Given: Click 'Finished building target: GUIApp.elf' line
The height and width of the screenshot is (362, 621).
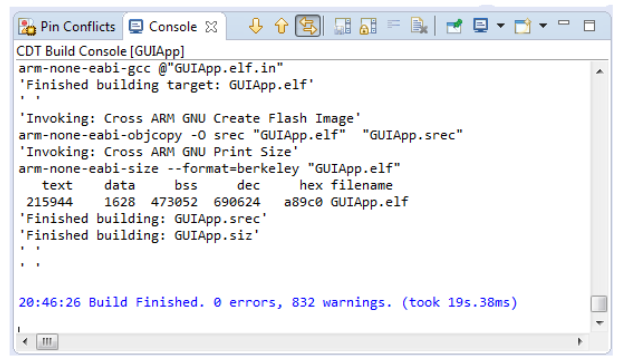Looking at the screenshot, I should coord(166,85).
